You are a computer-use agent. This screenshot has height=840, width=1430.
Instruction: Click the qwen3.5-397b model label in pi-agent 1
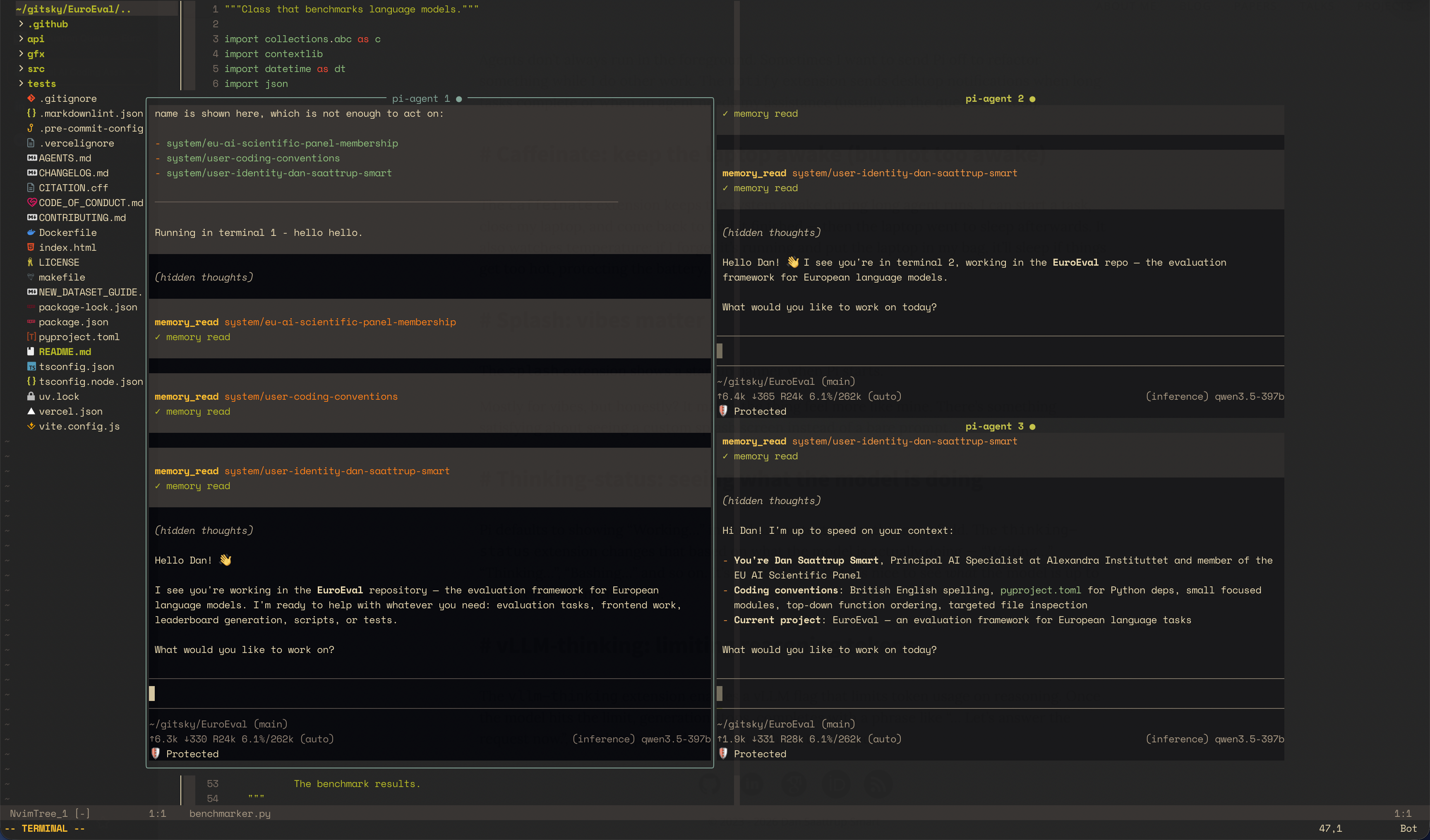[676, 739]
